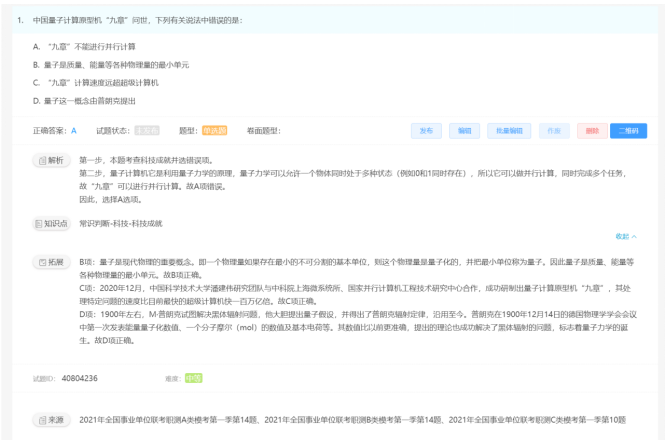Click the 发布 publish button
The width and height of the screenshot is (667, 442).
click(427, 131)
